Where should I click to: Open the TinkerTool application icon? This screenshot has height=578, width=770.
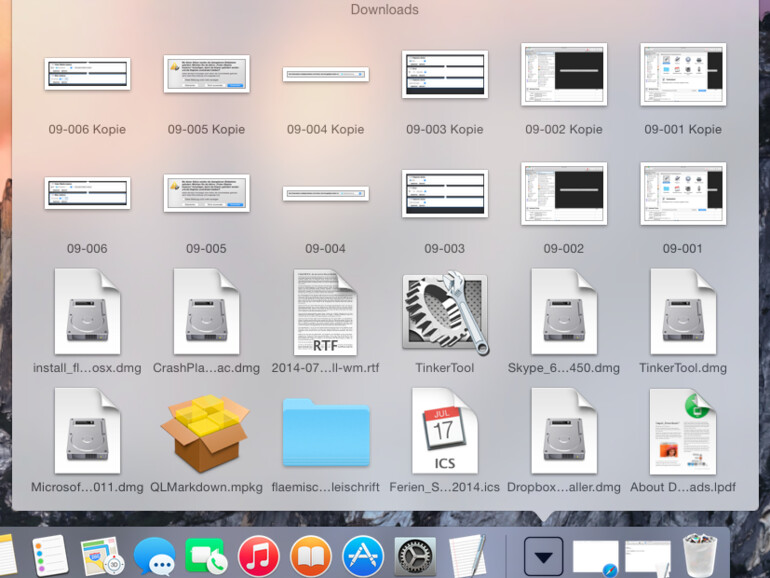tap(445, 312)
